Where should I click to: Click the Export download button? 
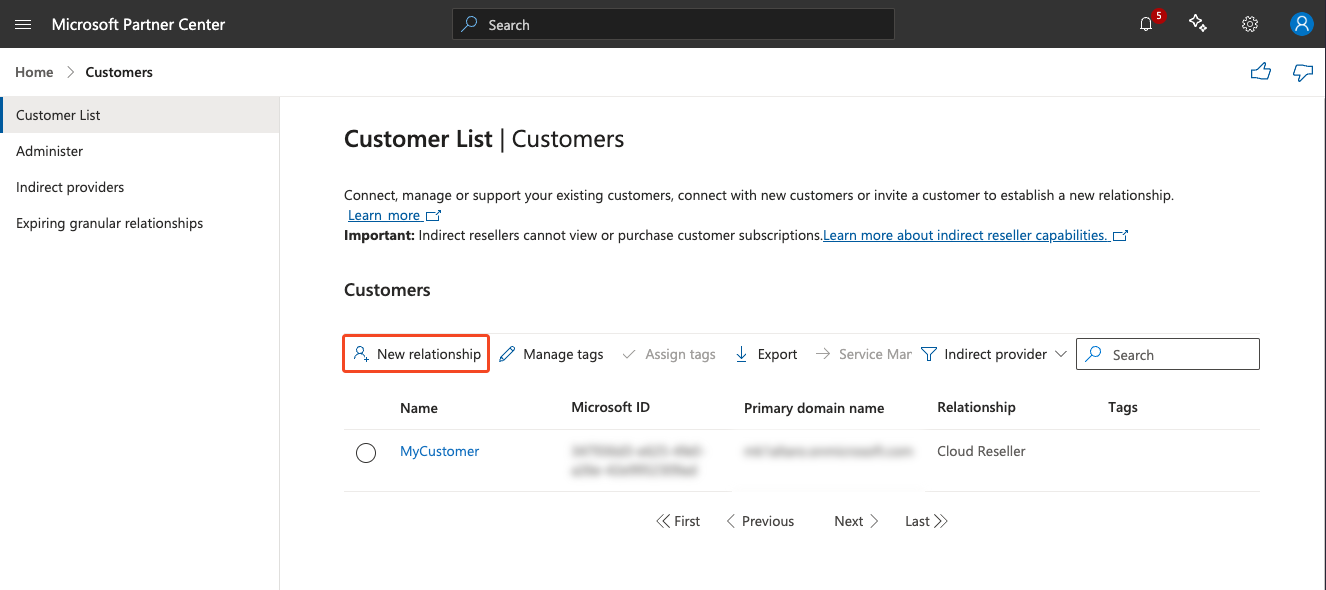(766, 354)
